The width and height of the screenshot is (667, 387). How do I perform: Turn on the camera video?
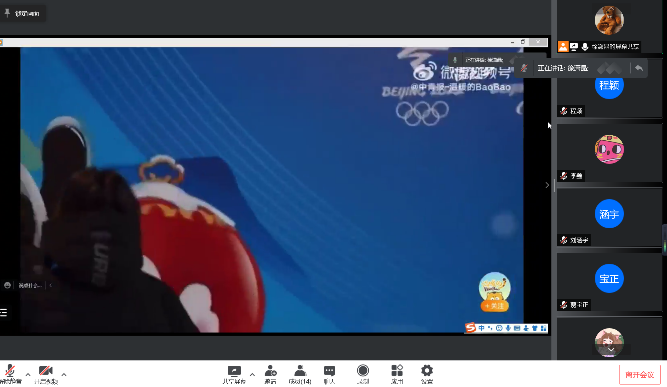tap(46, 374)
